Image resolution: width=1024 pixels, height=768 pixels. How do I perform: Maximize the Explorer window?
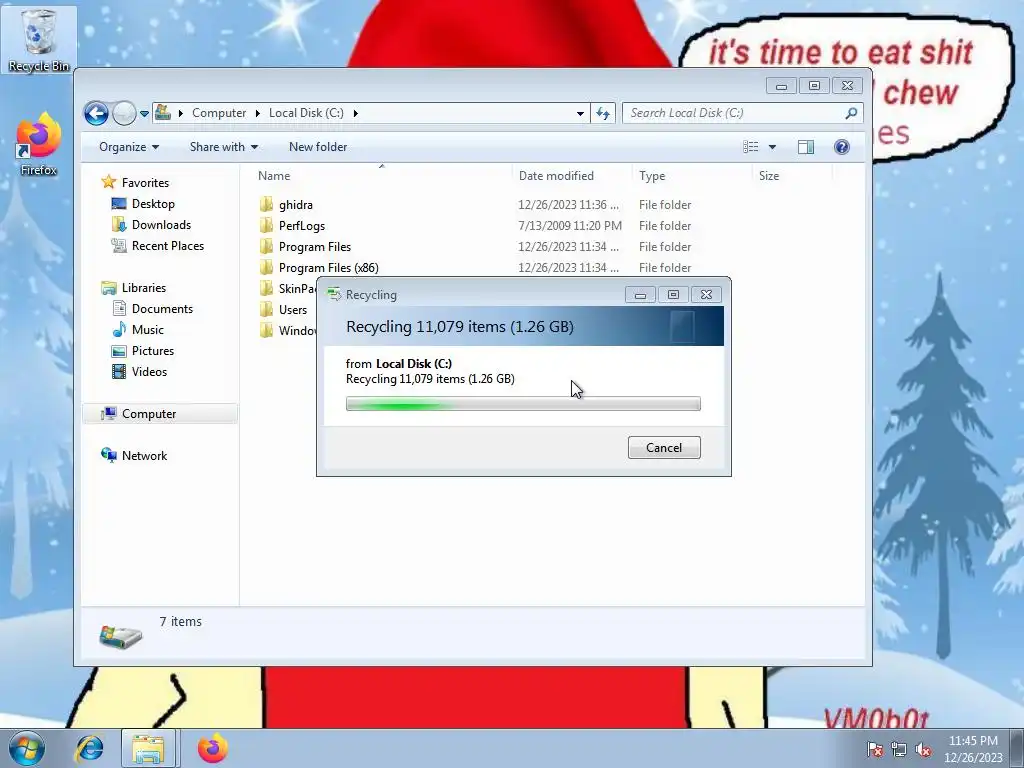click(814, 86)
